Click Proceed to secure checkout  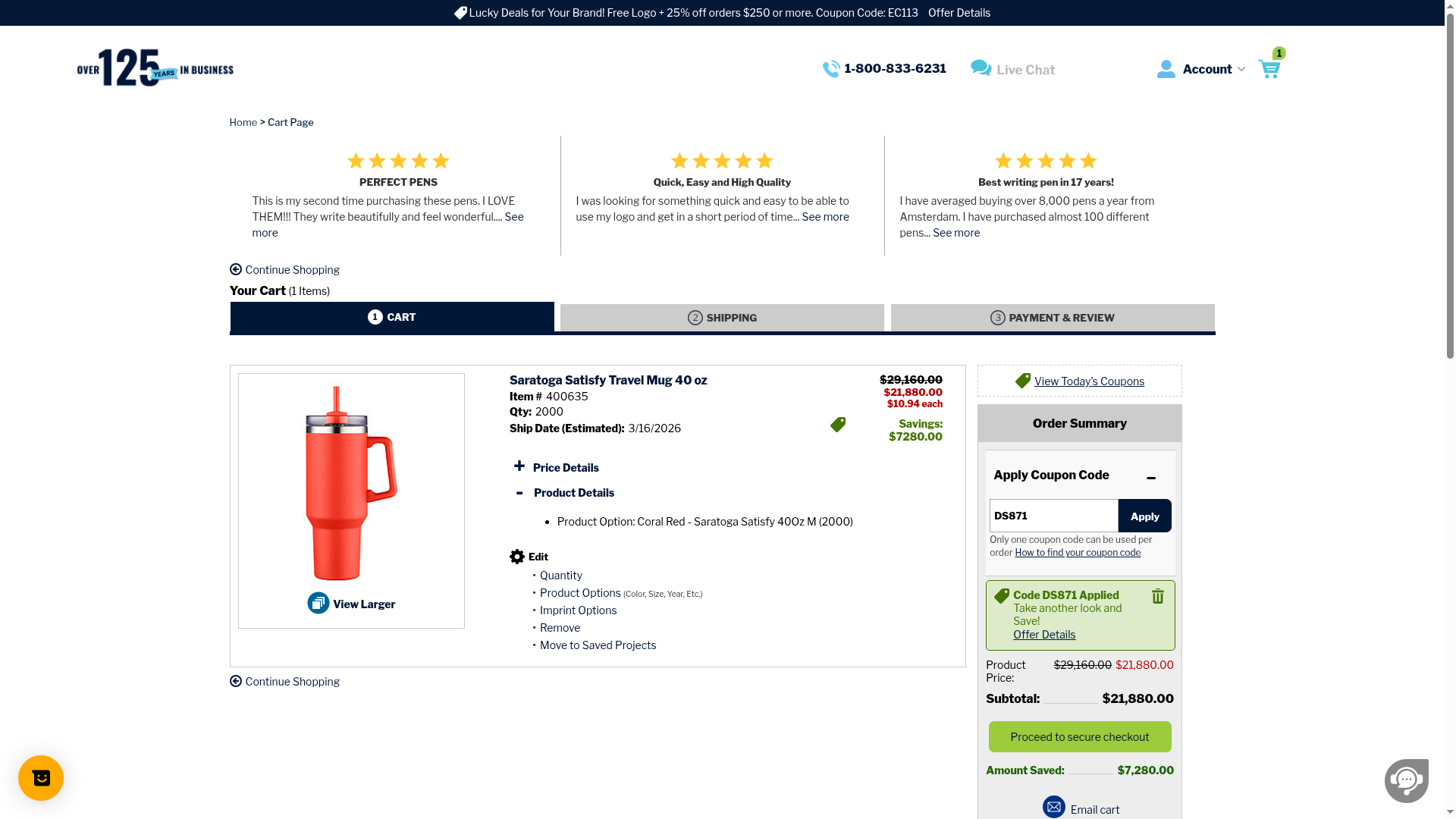[x=1079, y=737]
